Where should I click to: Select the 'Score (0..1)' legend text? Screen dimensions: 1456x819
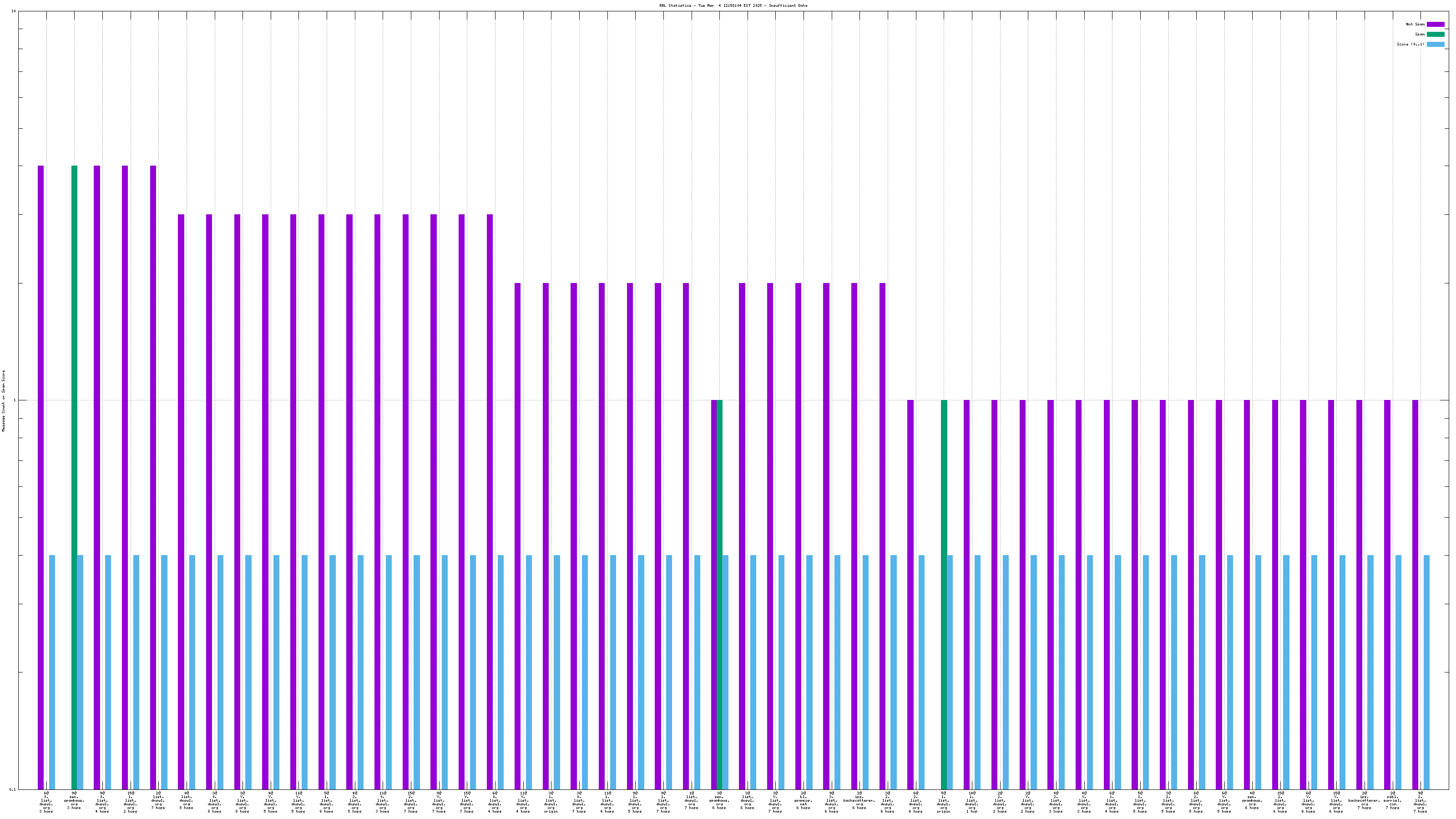(1410, 44)
